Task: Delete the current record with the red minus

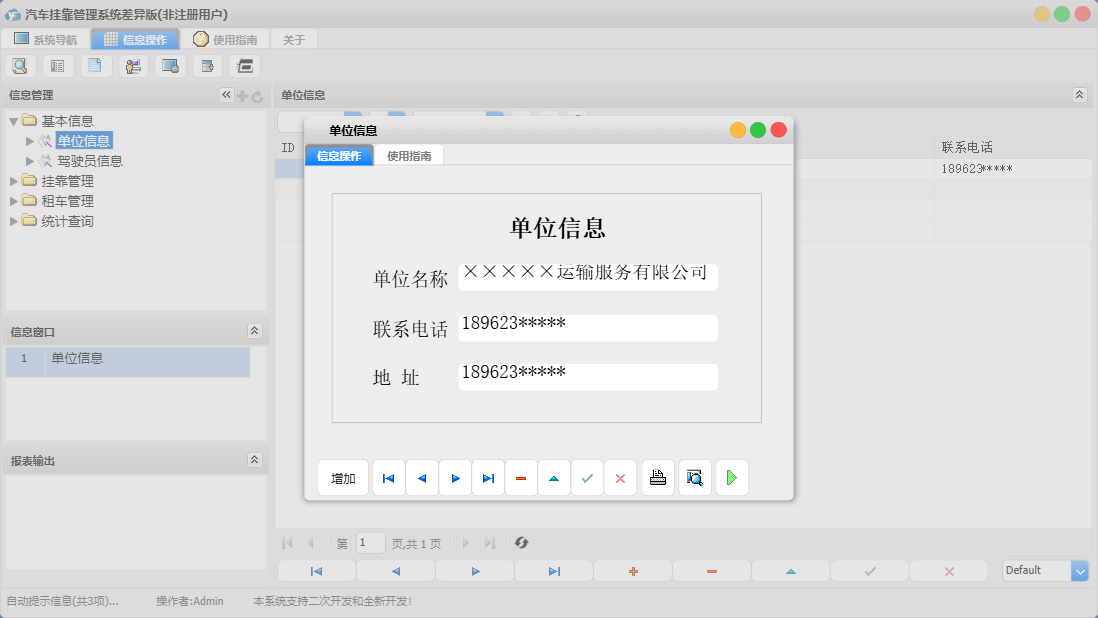Action: tap(521, 477)
